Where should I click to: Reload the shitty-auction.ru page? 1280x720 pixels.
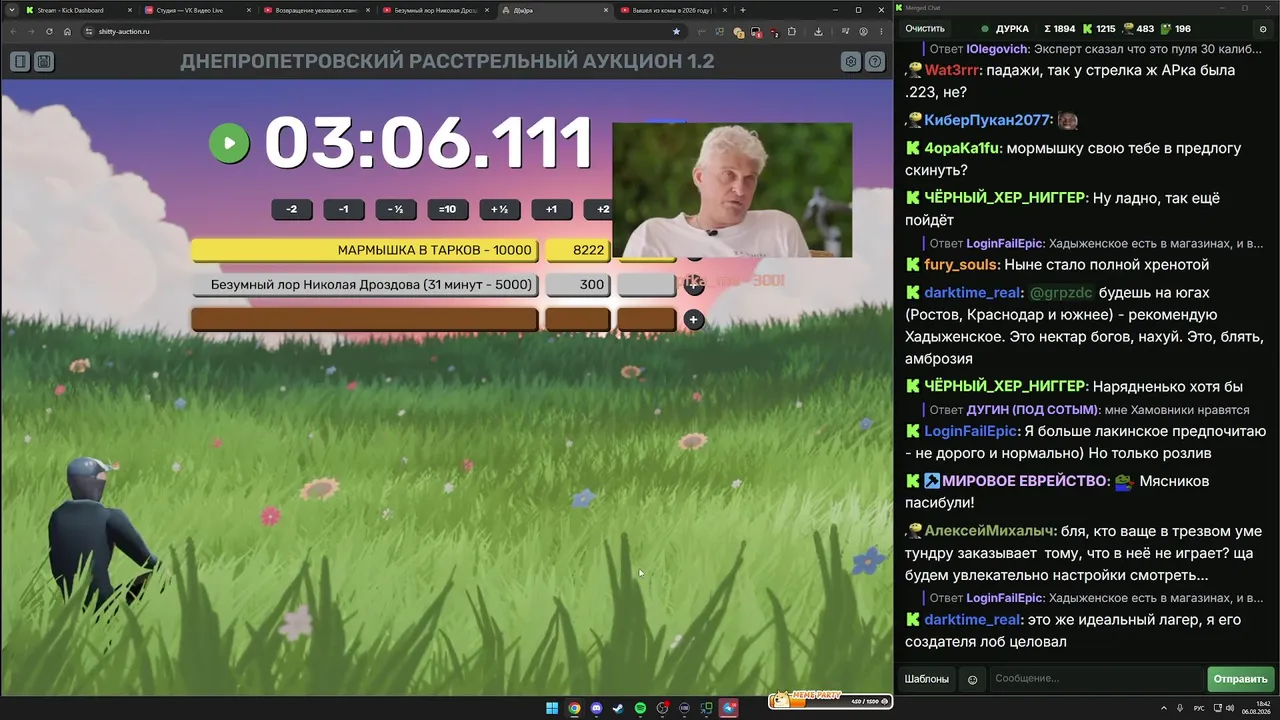point(49,31)
